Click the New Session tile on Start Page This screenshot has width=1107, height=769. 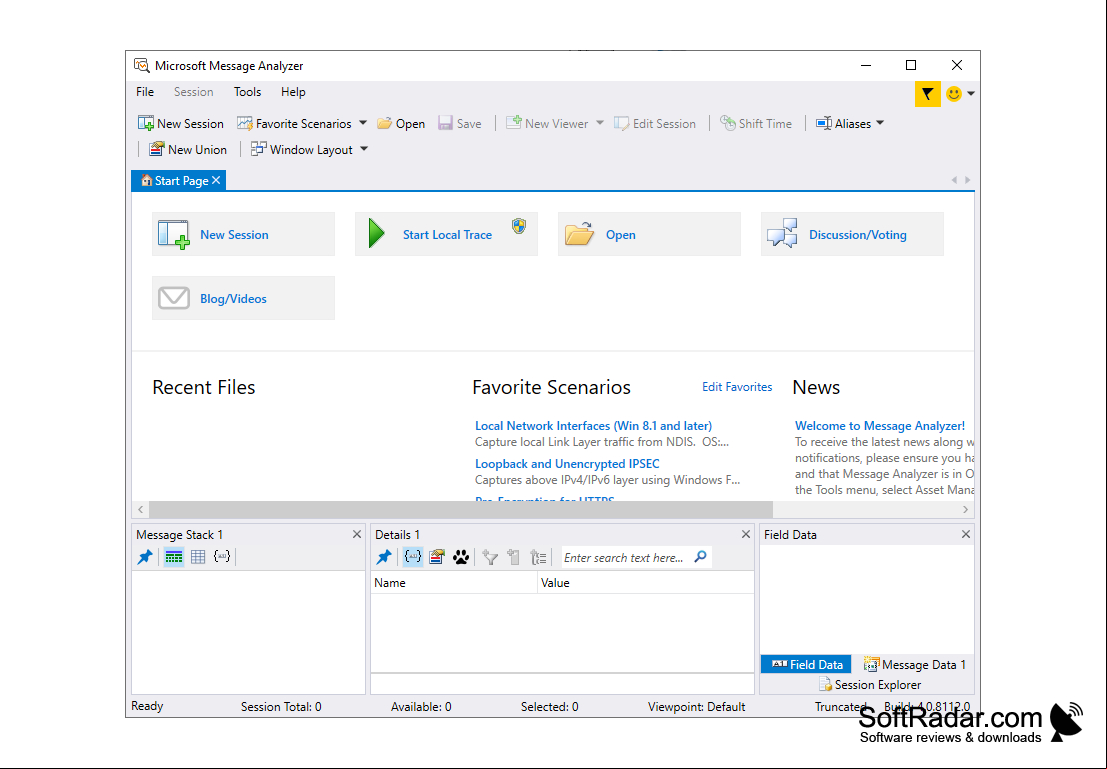pyautogui.click(x=244, y=234)
